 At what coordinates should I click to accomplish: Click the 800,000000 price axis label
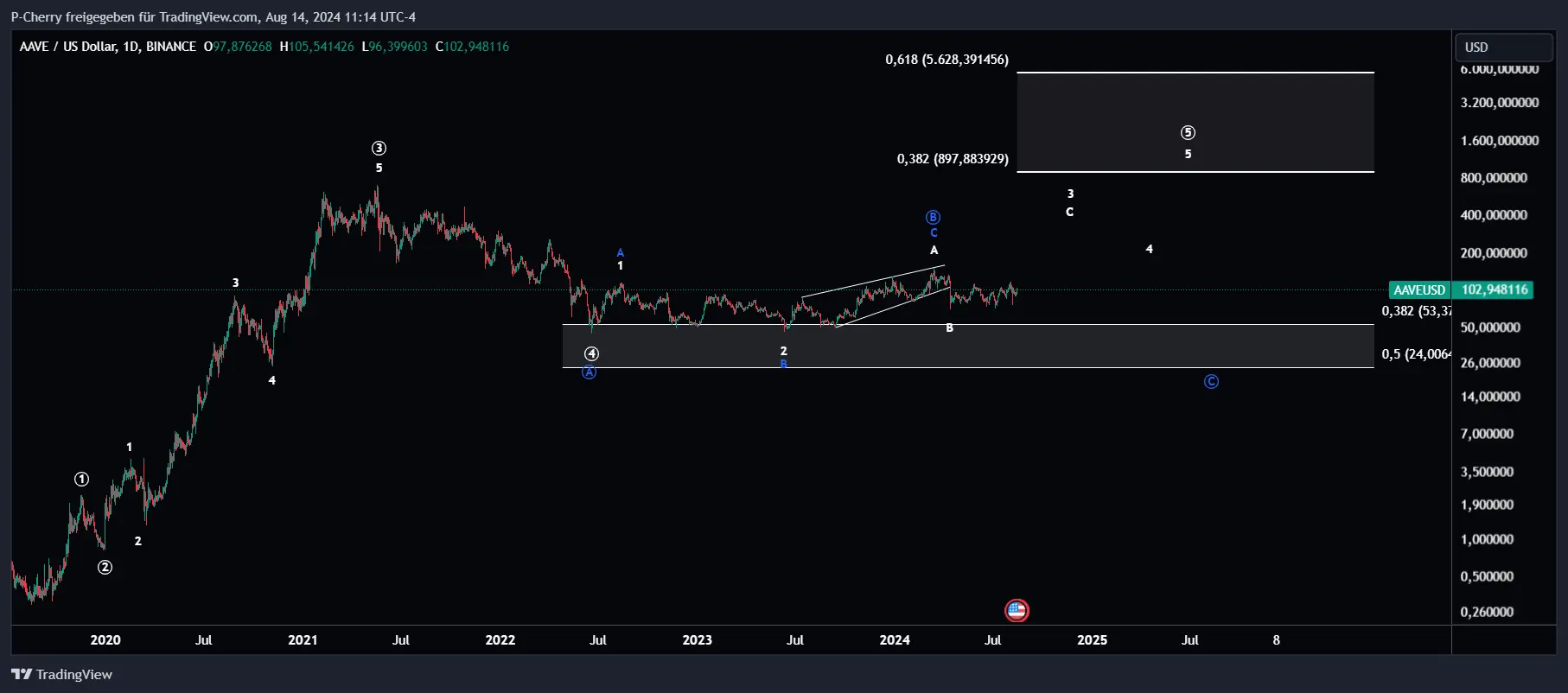(x=1494, y=178)
